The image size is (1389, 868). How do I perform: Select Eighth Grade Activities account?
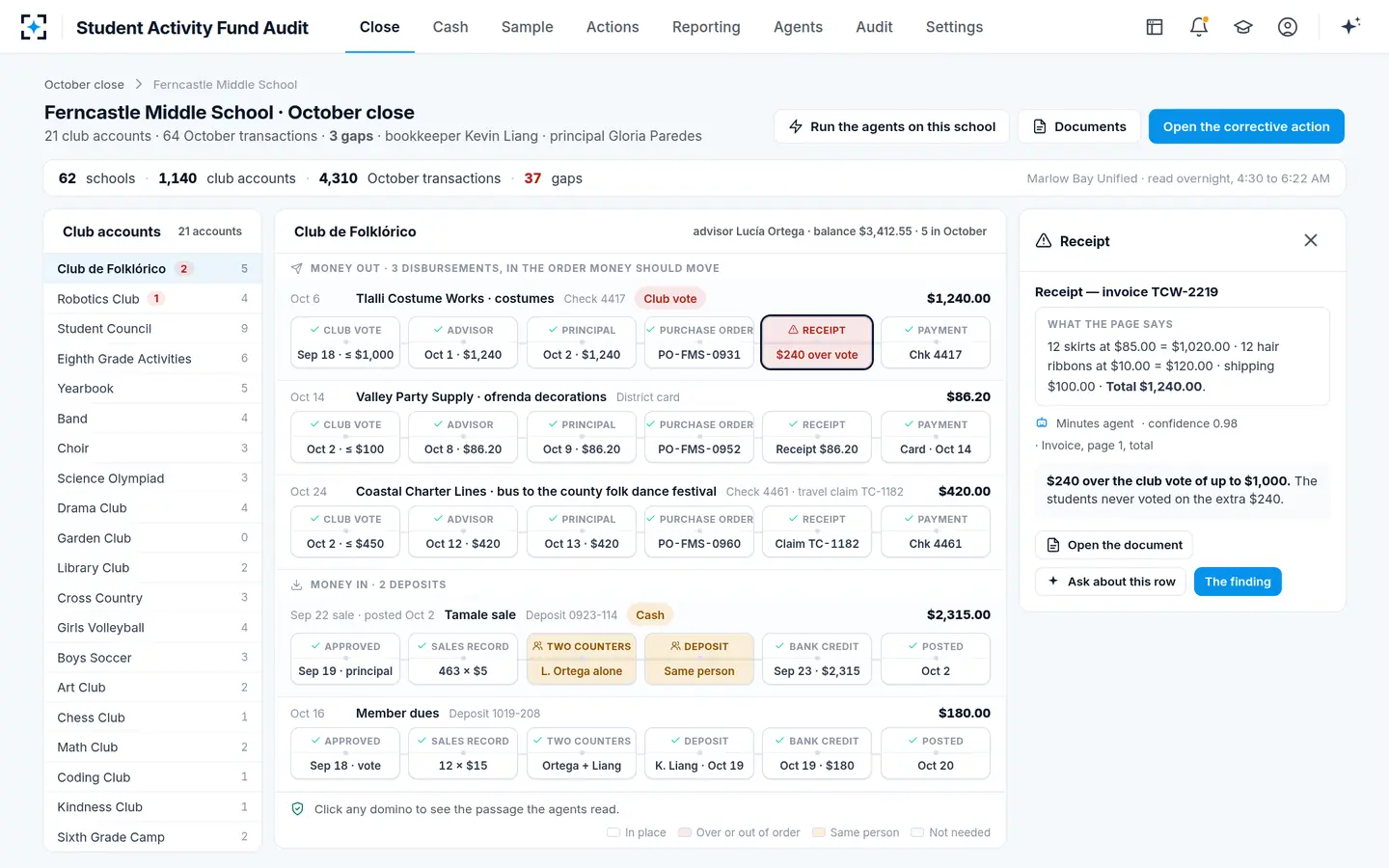[x=152, y=359]
